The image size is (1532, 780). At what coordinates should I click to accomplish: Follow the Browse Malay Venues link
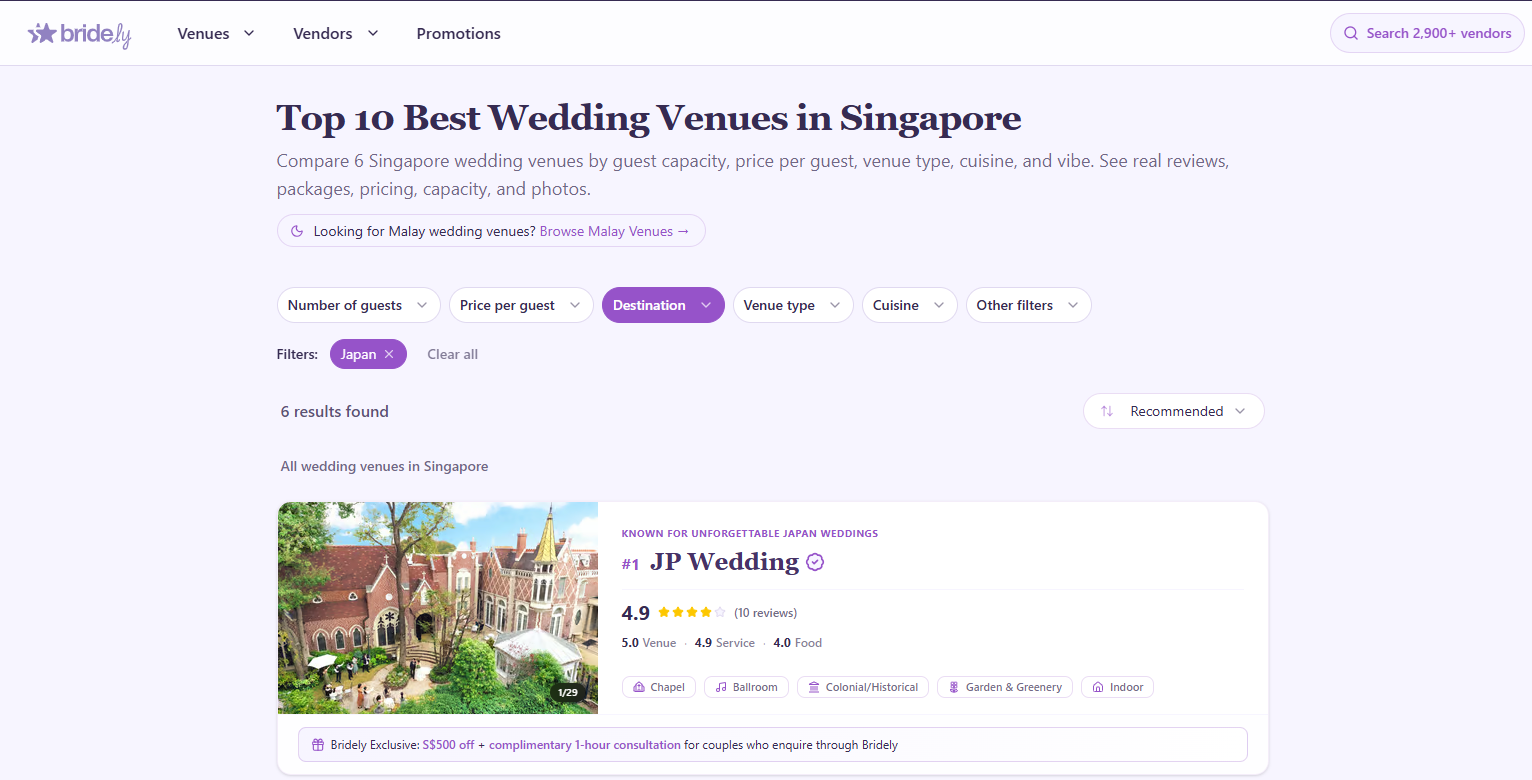614,231
